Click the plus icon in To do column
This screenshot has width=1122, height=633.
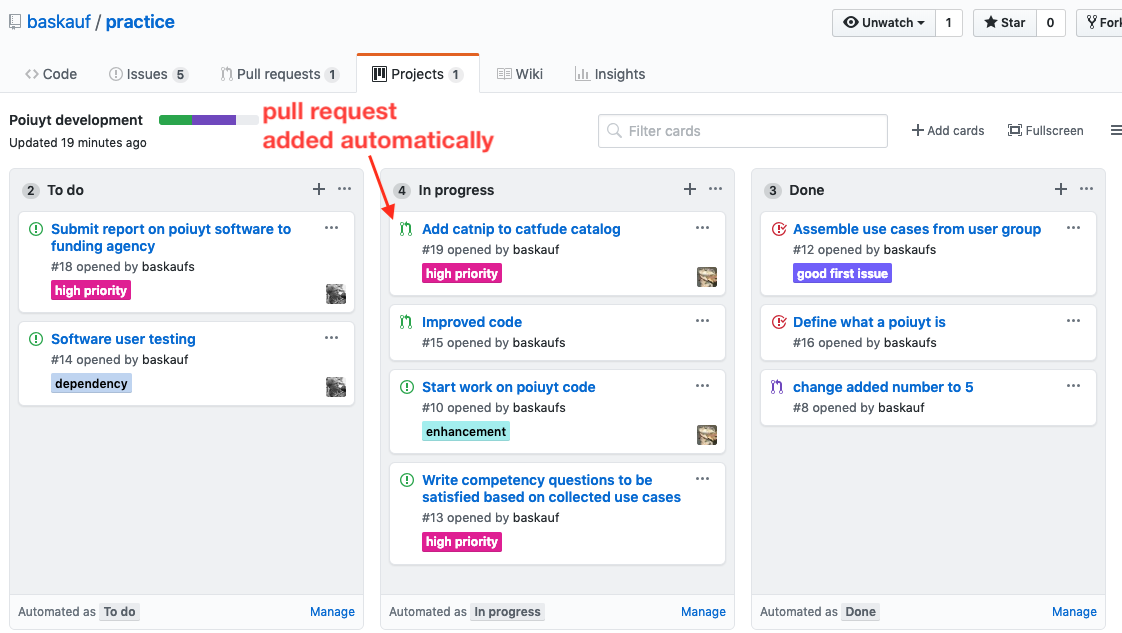point(319,189)
